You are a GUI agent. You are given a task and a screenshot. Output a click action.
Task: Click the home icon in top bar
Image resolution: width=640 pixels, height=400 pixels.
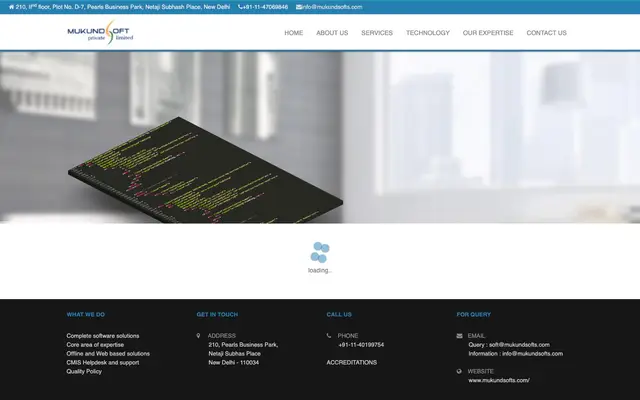[x=11, y=7]
